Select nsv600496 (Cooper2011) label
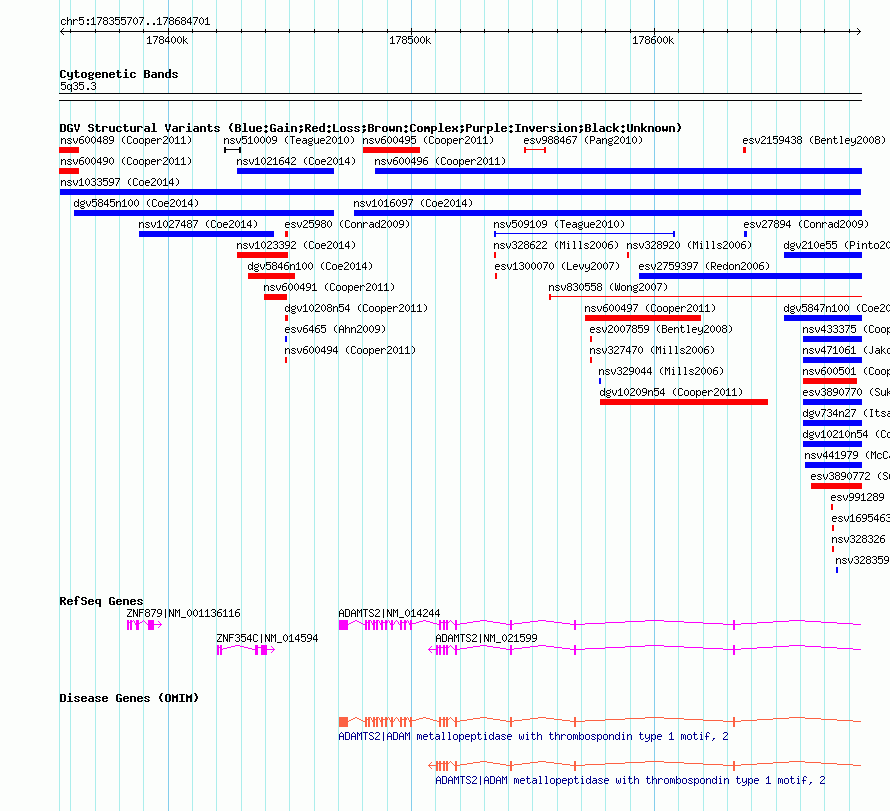The width and height of the screenshot is (890, 811). (440, 161)
